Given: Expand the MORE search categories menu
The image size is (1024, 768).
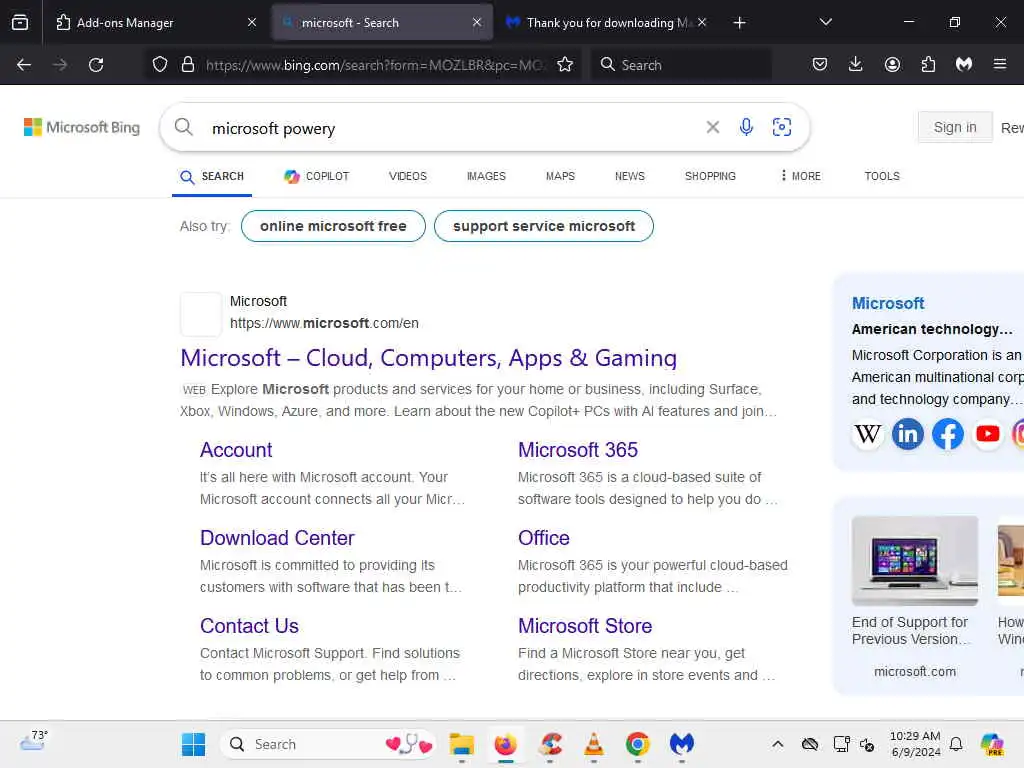Looking at the screenshot, I should point(801,176).
